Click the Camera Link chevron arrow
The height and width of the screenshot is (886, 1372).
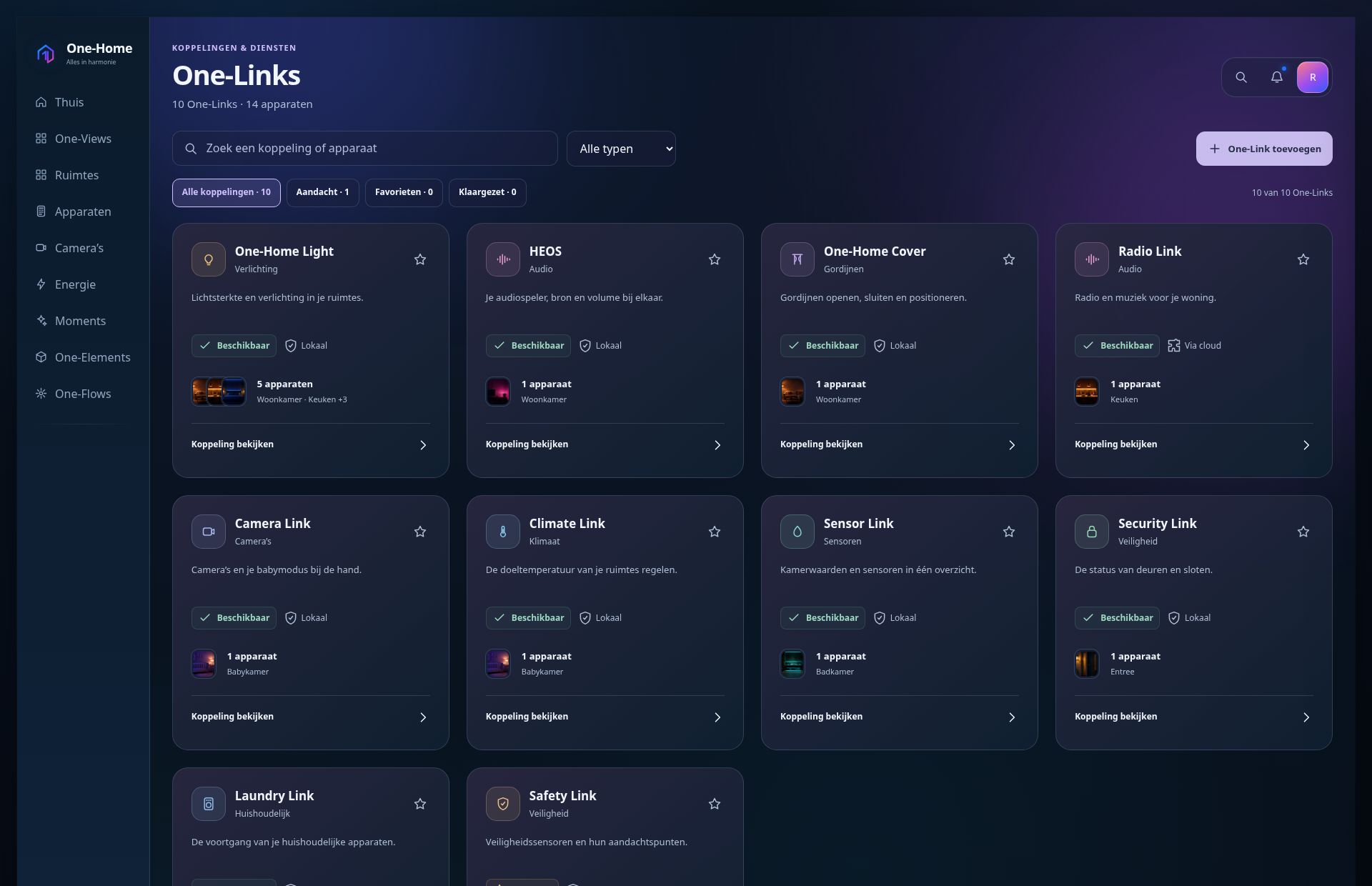click(423, 717)
